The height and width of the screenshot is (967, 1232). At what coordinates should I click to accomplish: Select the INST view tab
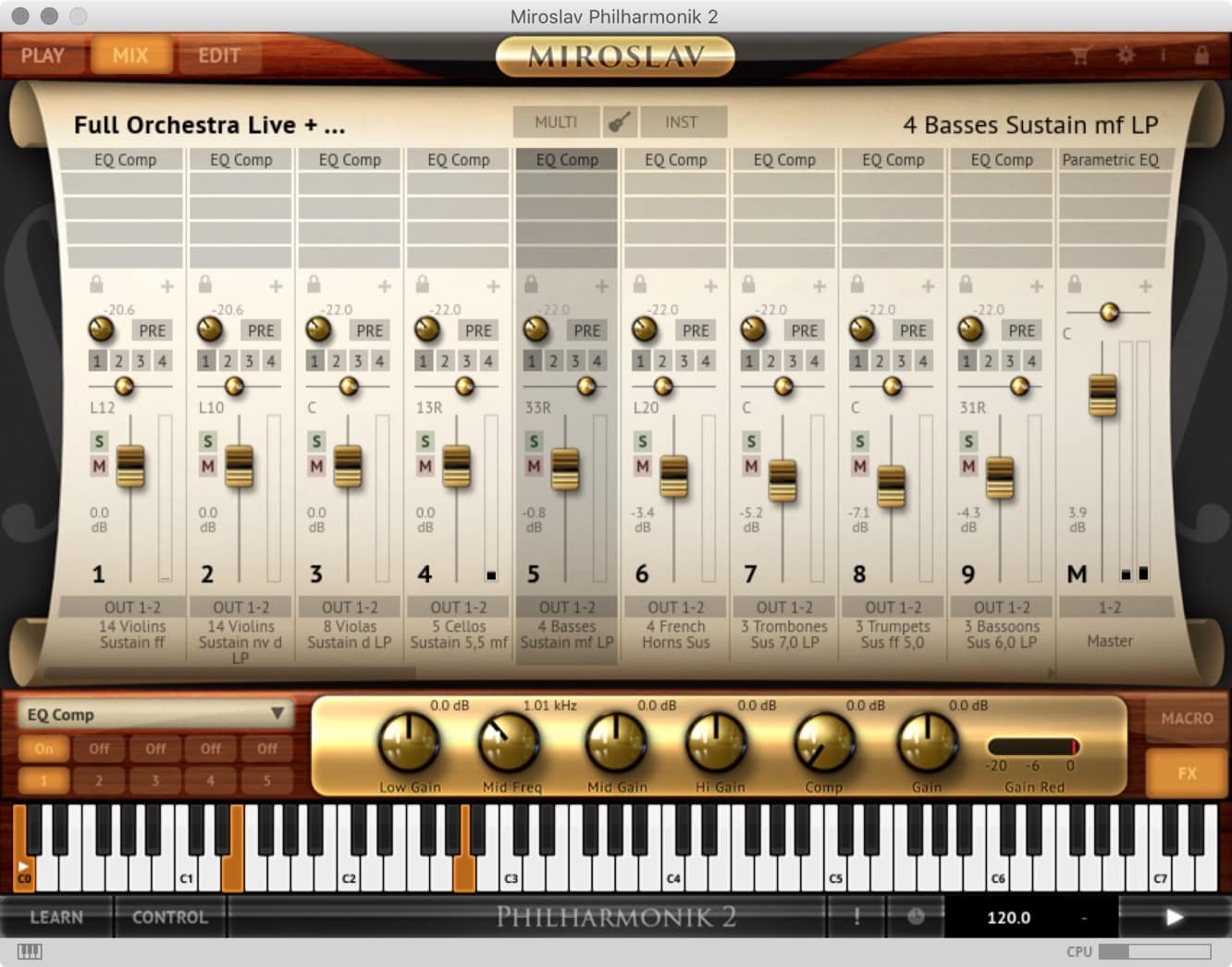tap(682, 121)
